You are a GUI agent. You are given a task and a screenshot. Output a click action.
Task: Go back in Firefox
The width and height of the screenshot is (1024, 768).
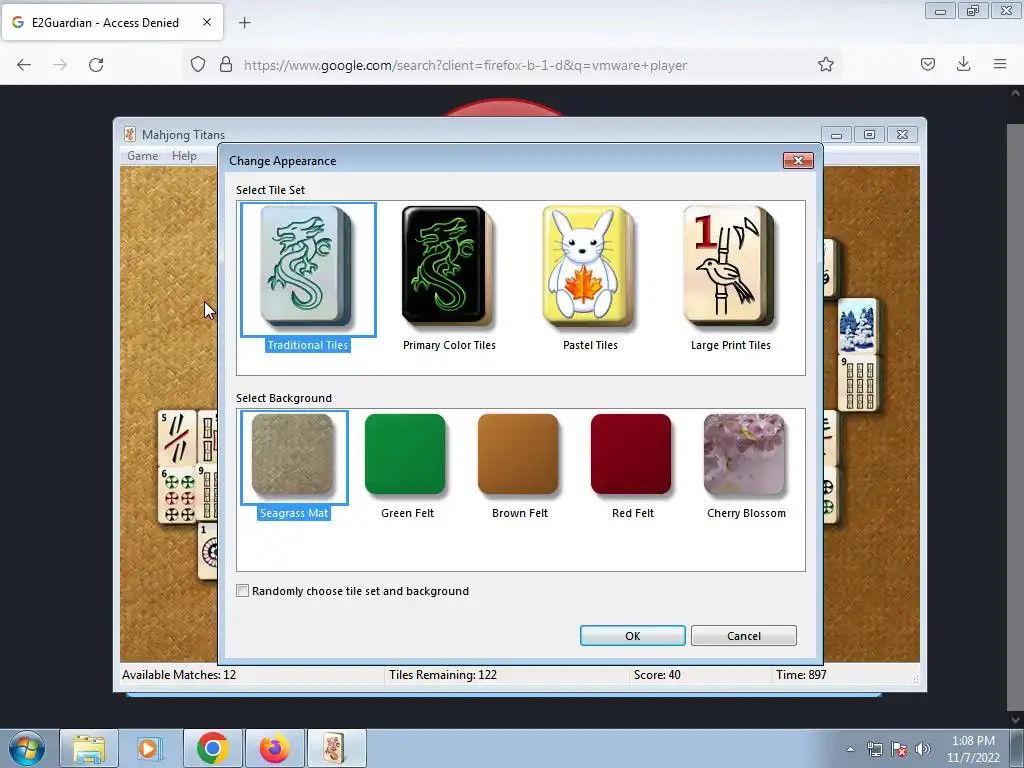(x=24, y=65)
